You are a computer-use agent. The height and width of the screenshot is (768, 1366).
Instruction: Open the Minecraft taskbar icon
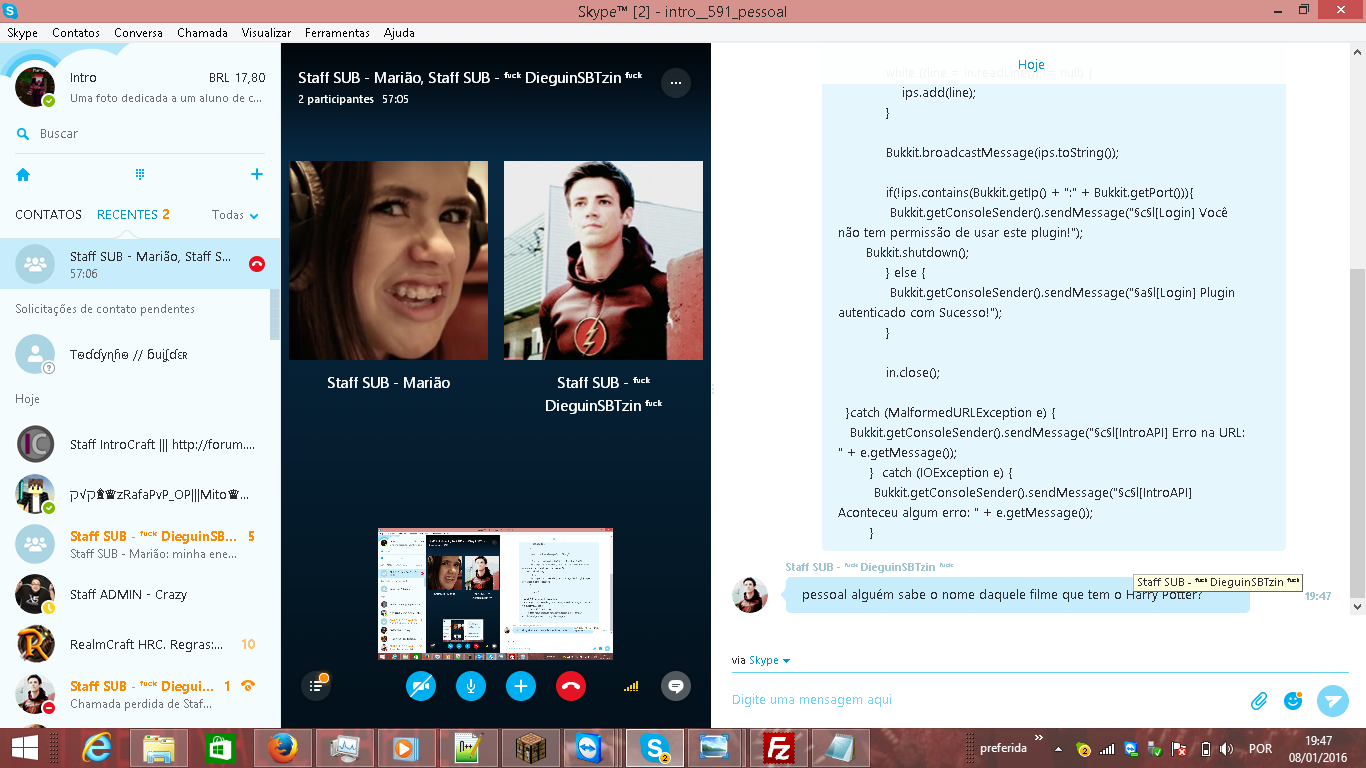coord(531,748)
